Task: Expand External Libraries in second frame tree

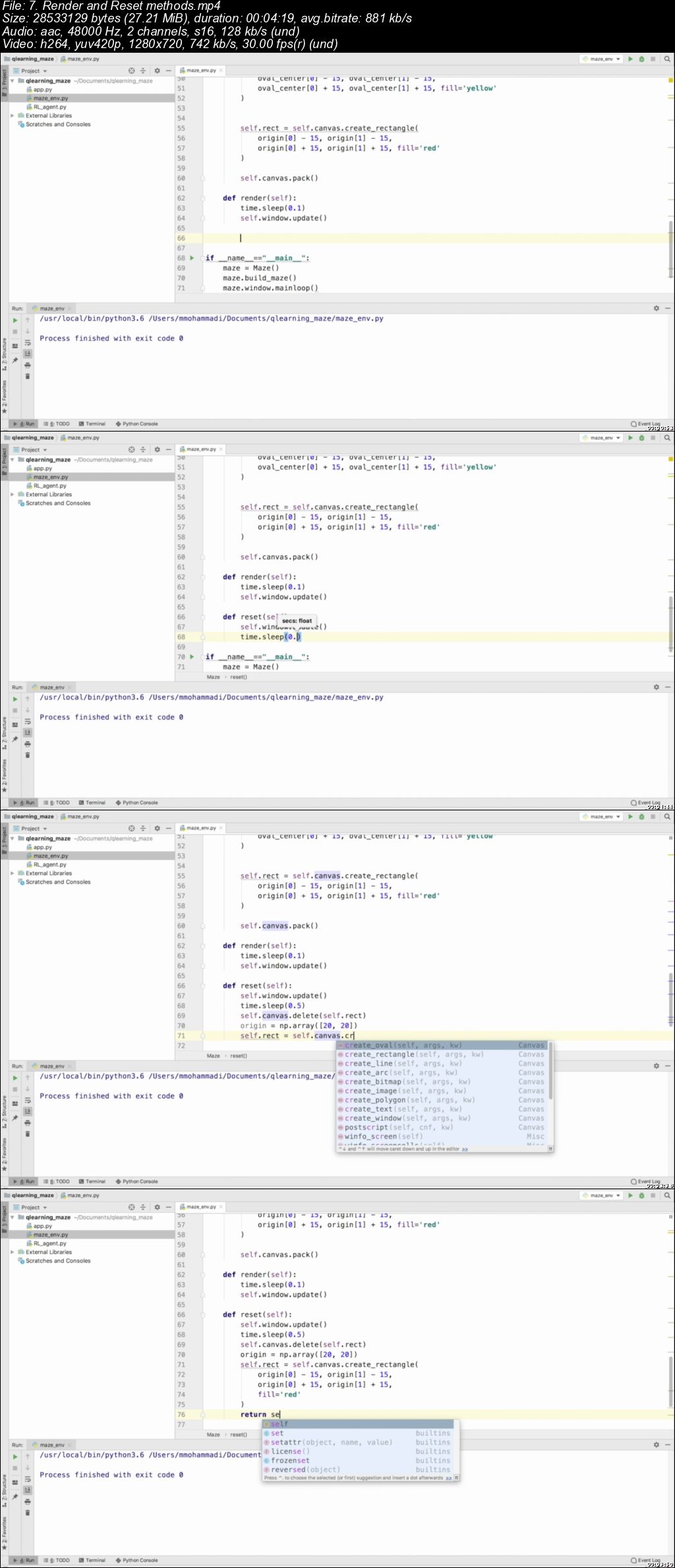Action: 13,494
